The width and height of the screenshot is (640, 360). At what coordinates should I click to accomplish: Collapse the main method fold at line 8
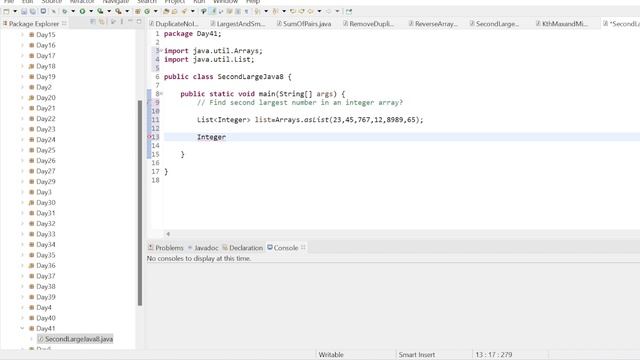(x=161, y=93)
